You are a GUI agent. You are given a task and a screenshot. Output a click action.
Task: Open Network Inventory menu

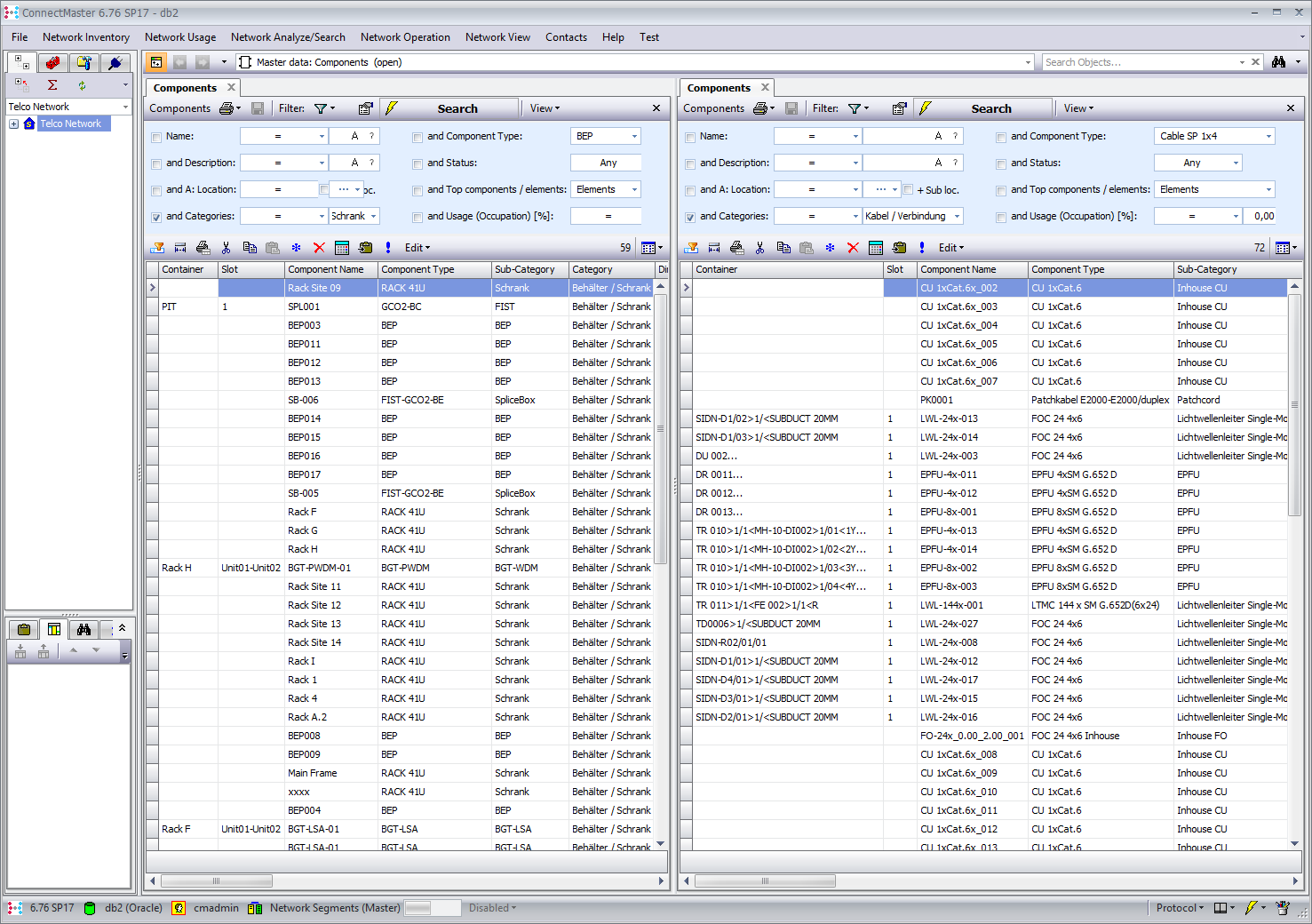coord(86,37)
